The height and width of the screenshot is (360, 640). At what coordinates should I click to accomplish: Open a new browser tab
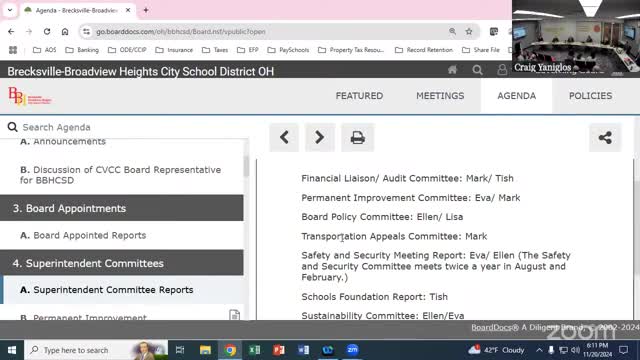[x=146, y=10]
